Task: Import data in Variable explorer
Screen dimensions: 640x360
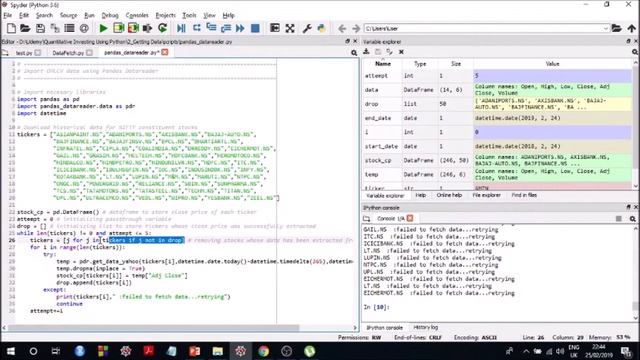Action: click(x=366, y=52)
